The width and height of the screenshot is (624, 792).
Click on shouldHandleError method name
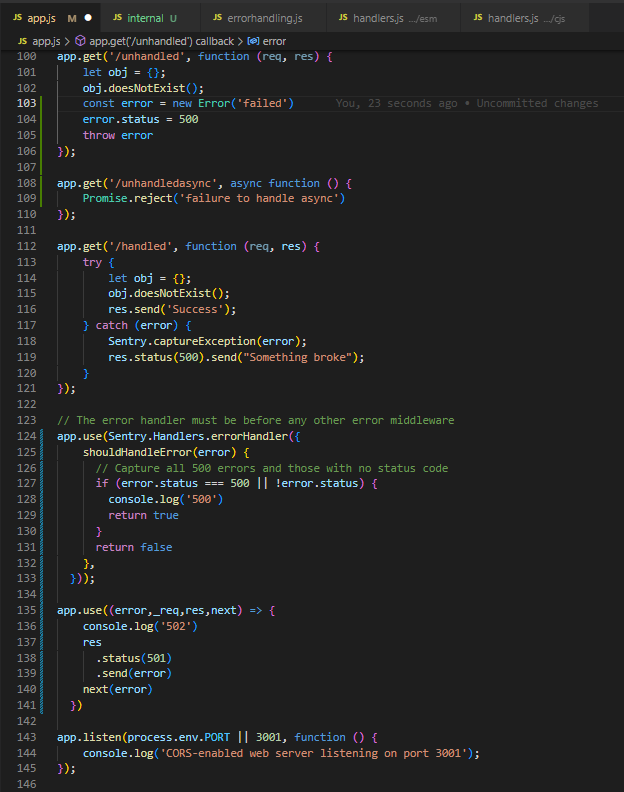(137, 452)
